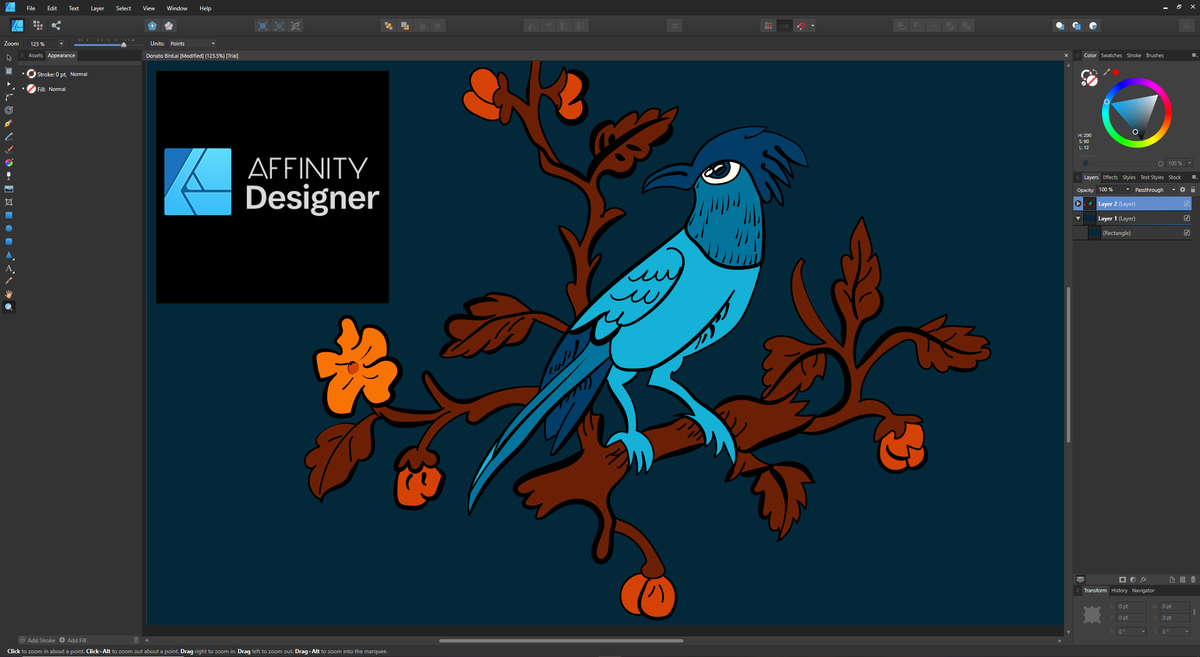Open the Layer menu
The width and height of the screenshot is (1200, 657).
coord(97,8)
